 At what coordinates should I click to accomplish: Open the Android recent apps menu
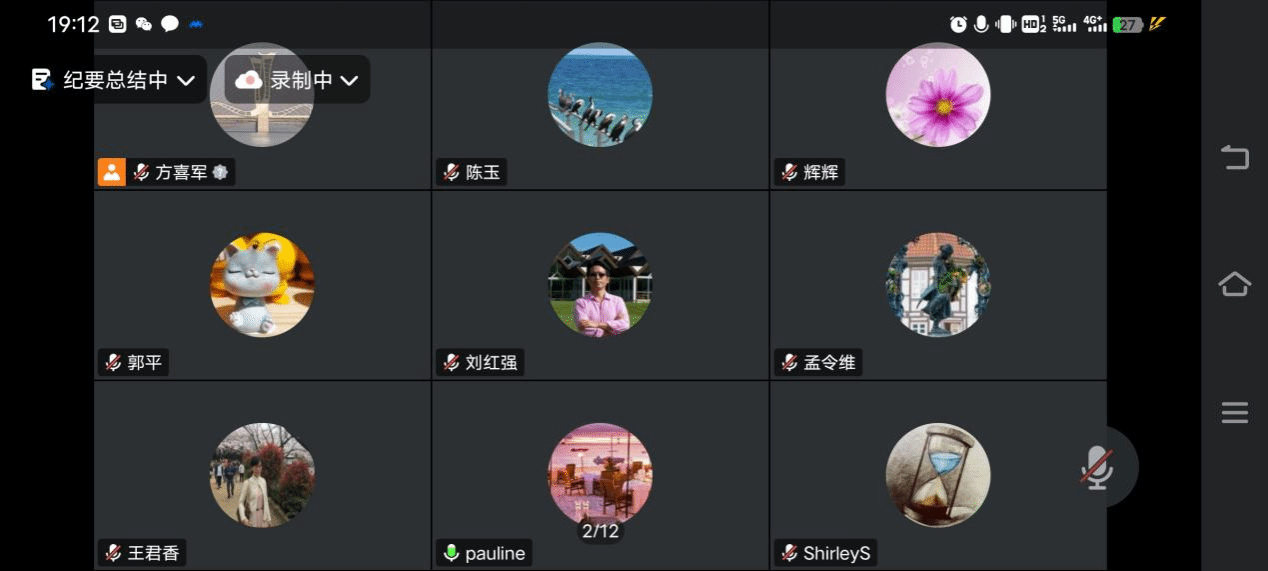[1235, 412]
